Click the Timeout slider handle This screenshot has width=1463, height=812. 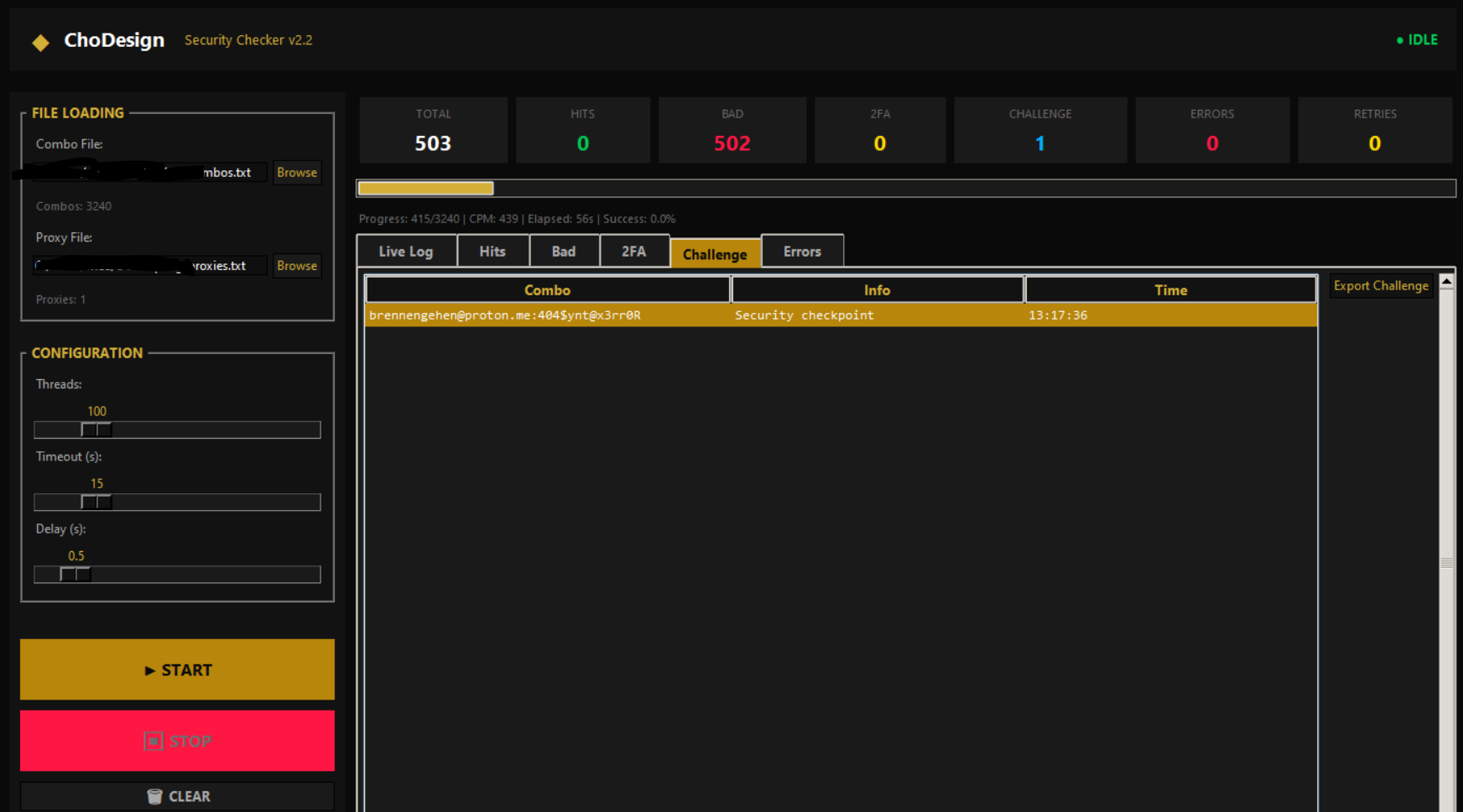point(96,502)
